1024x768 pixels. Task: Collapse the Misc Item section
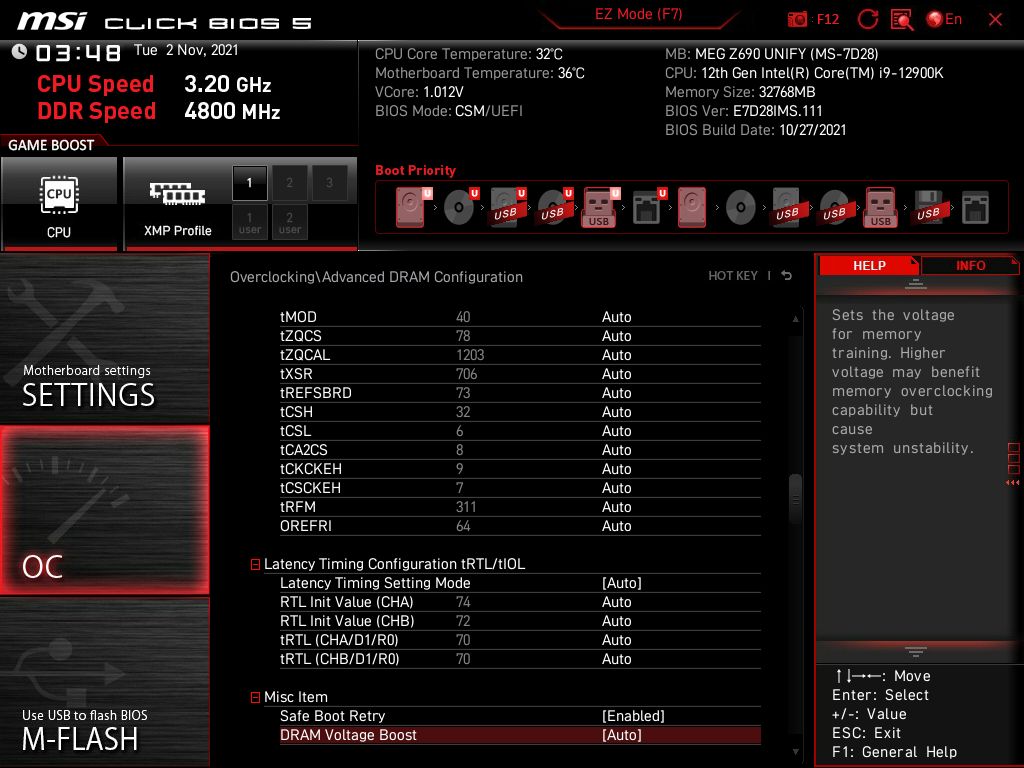255,697
